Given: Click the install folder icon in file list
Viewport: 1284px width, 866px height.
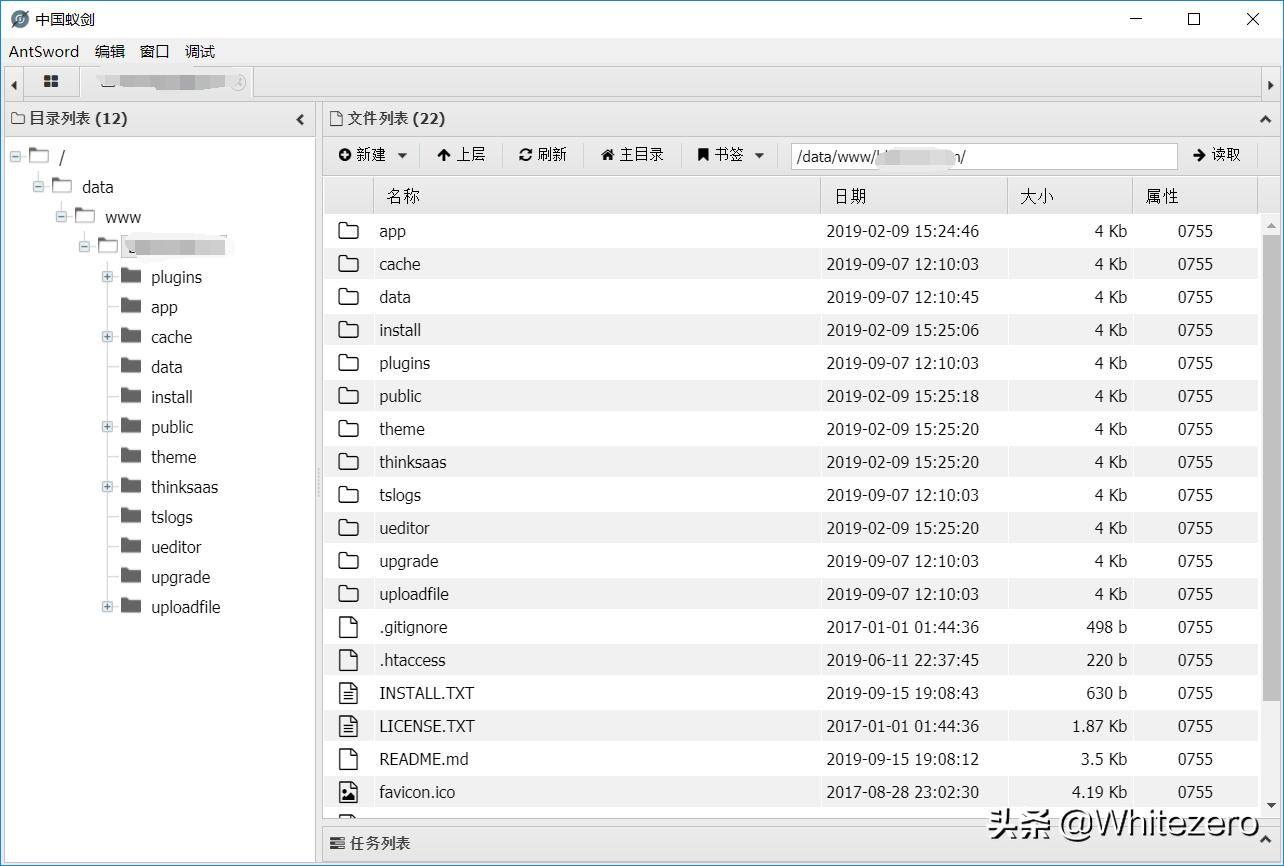Looking at the screenshot, I should pyautogui.click(x=348, y=330).
